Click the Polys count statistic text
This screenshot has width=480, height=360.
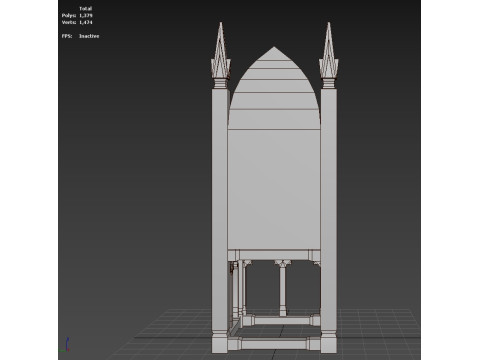coord(77,15)
